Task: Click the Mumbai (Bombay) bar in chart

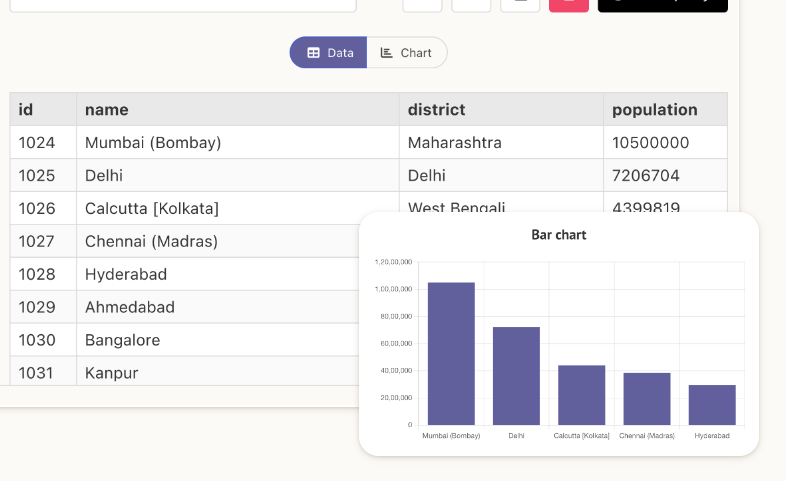Action: pyautogui.click(x=451, y=354)
